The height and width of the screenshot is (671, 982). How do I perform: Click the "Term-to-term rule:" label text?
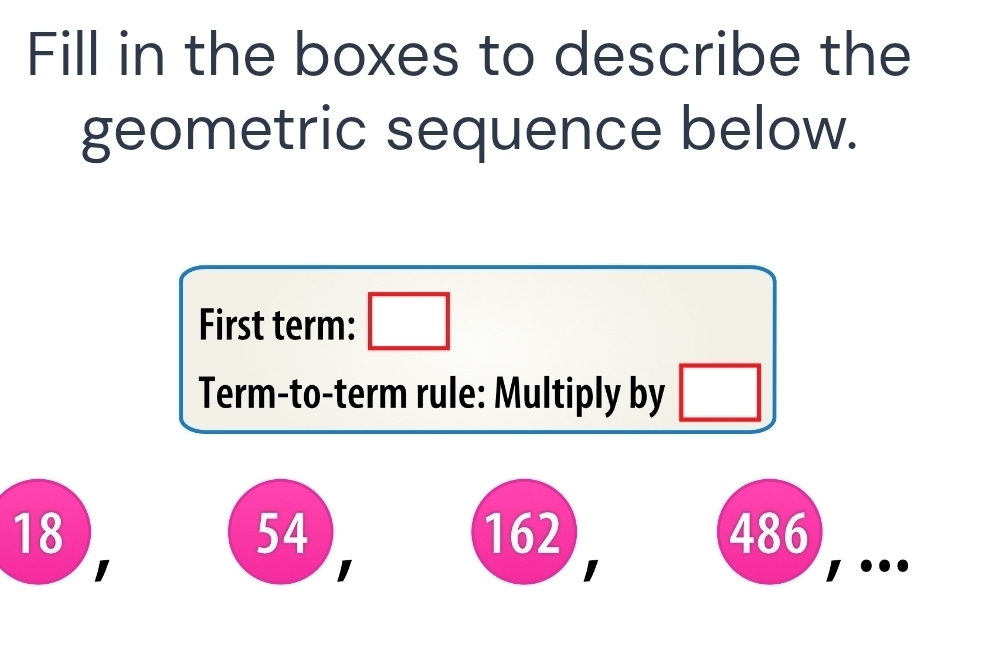[x=341, y=396]
